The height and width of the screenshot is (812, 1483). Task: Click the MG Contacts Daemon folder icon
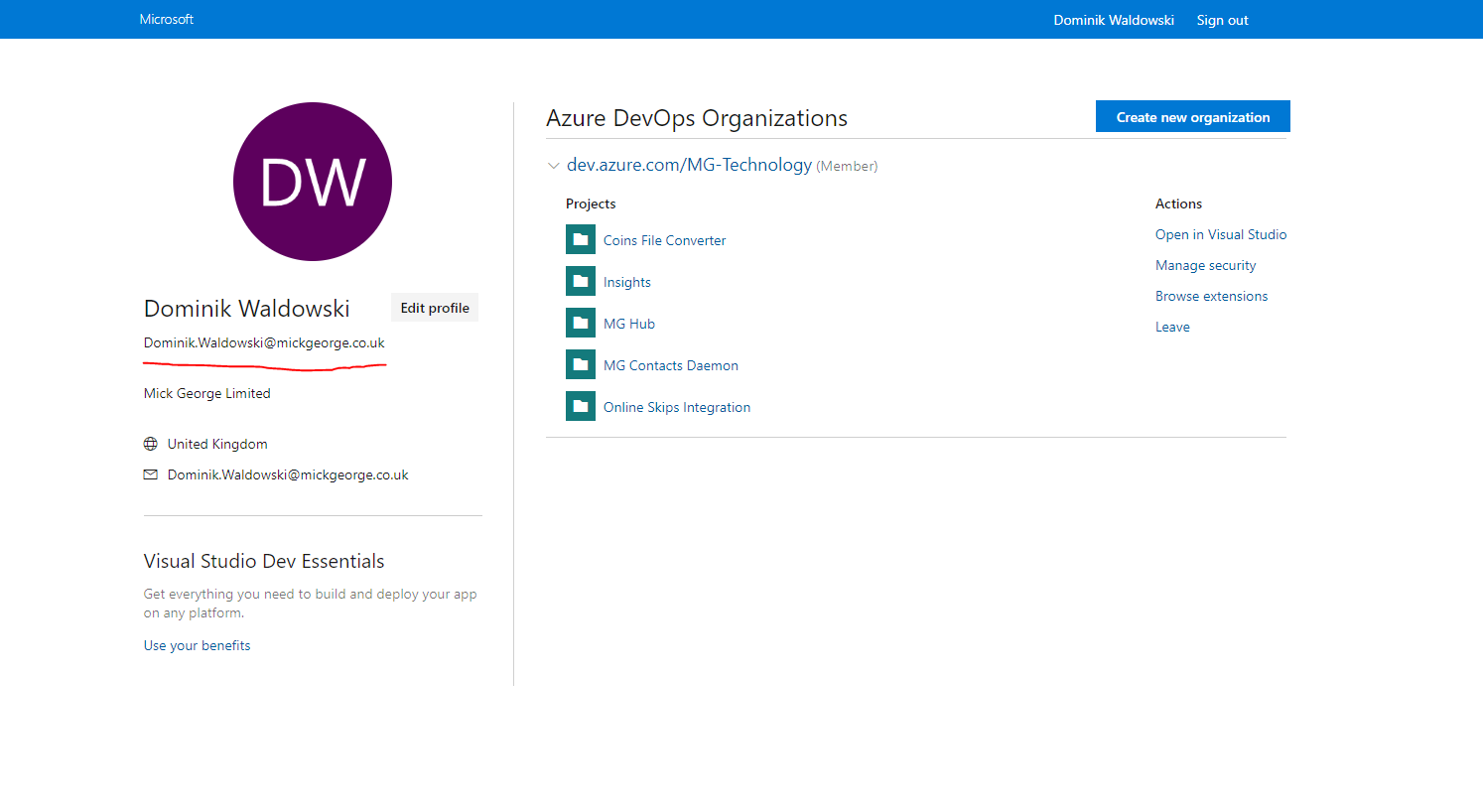point(581,364)
